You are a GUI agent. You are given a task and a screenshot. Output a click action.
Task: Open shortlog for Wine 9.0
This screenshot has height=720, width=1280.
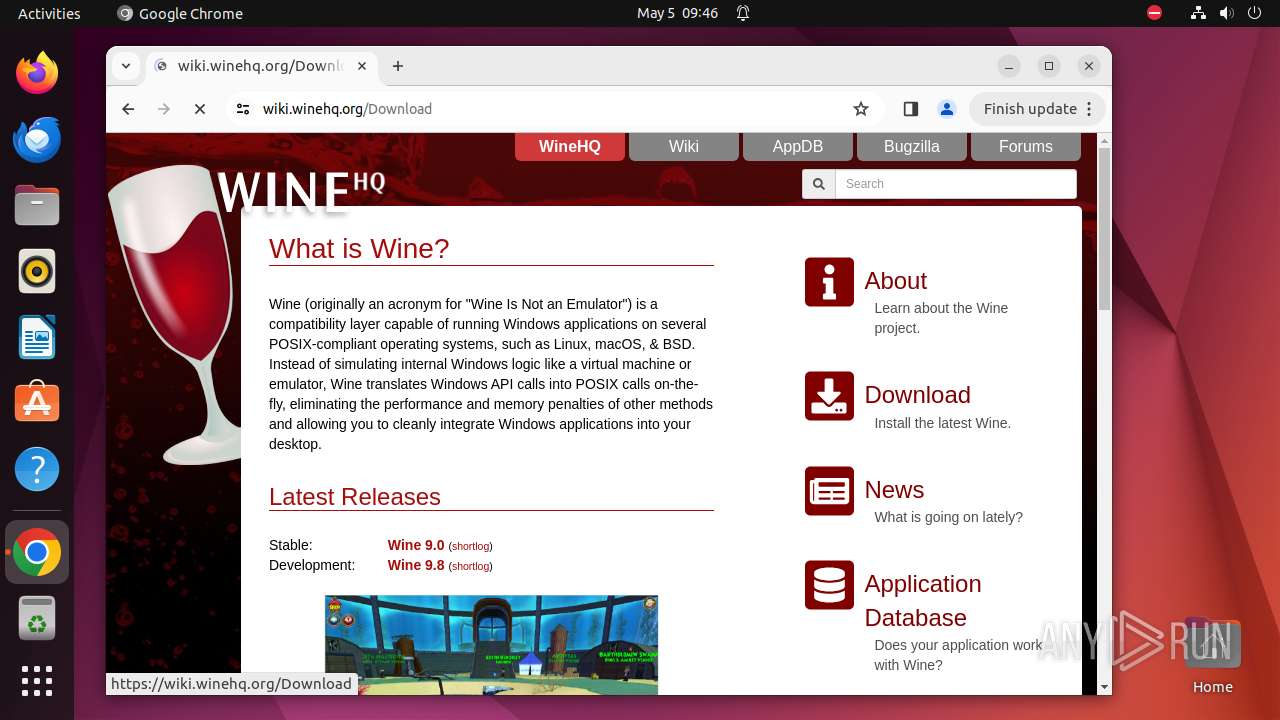point(471,546)
